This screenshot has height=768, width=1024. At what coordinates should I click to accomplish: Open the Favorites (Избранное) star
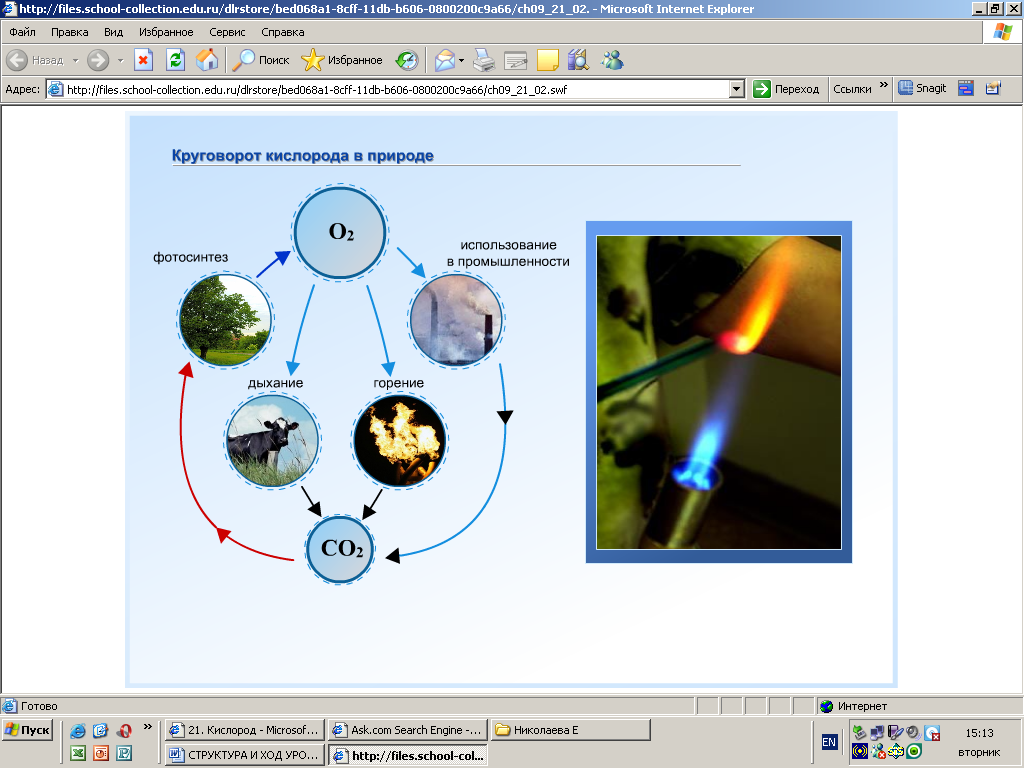341,60
